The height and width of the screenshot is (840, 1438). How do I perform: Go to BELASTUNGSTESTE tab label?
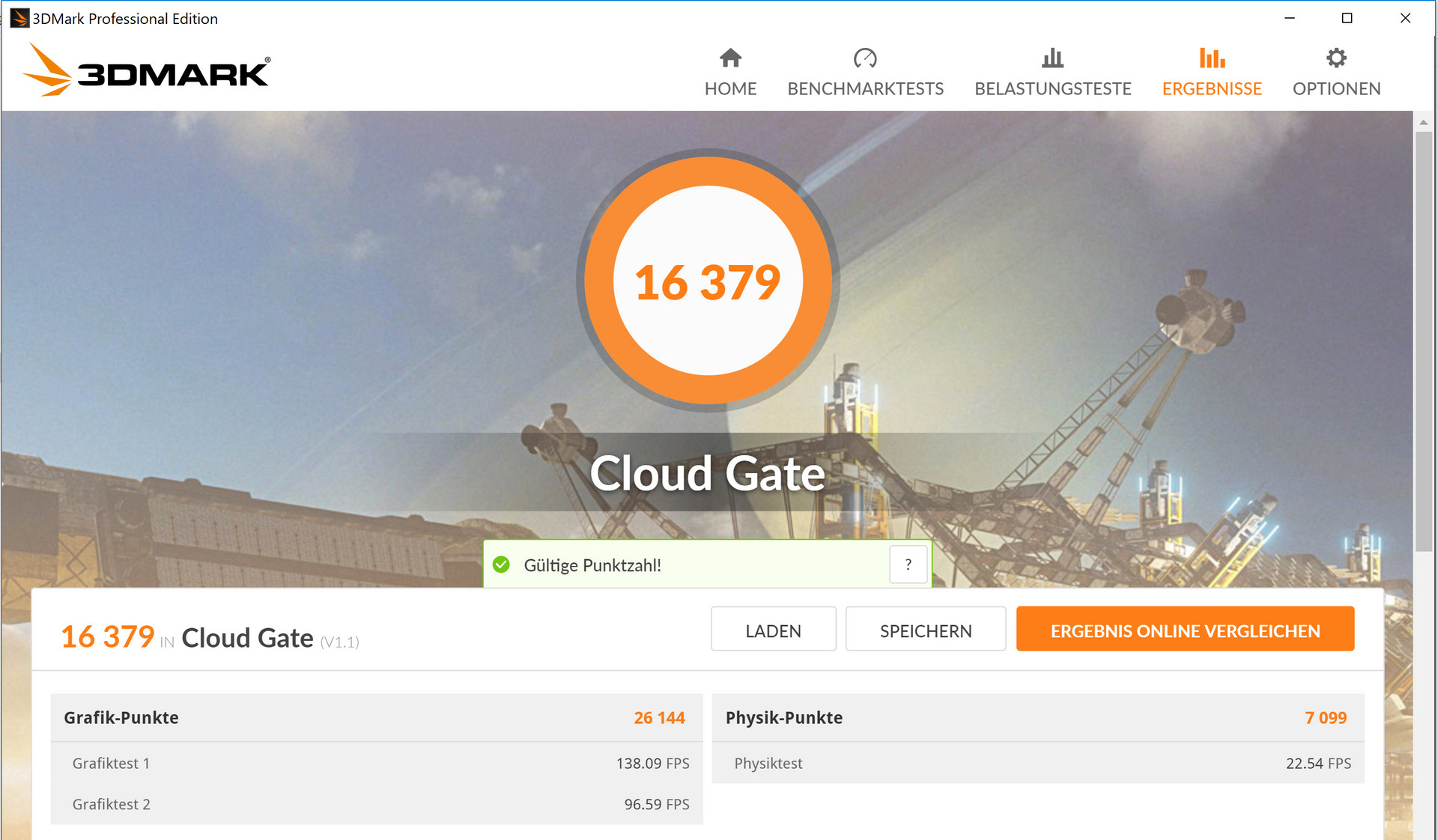1052,89
